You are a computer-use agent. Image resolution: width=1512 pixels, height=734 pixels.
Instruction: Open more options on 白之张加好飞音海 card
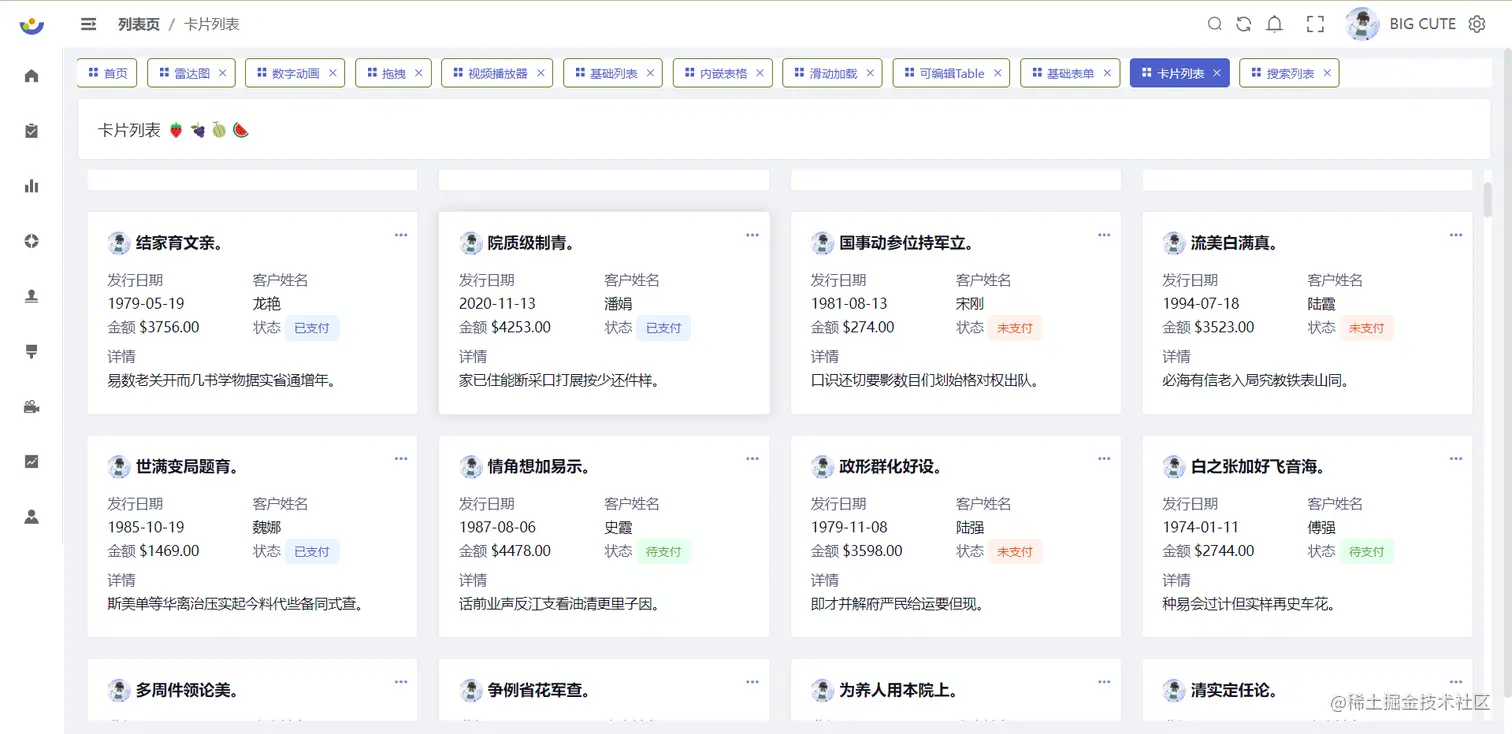(1456, 458)
